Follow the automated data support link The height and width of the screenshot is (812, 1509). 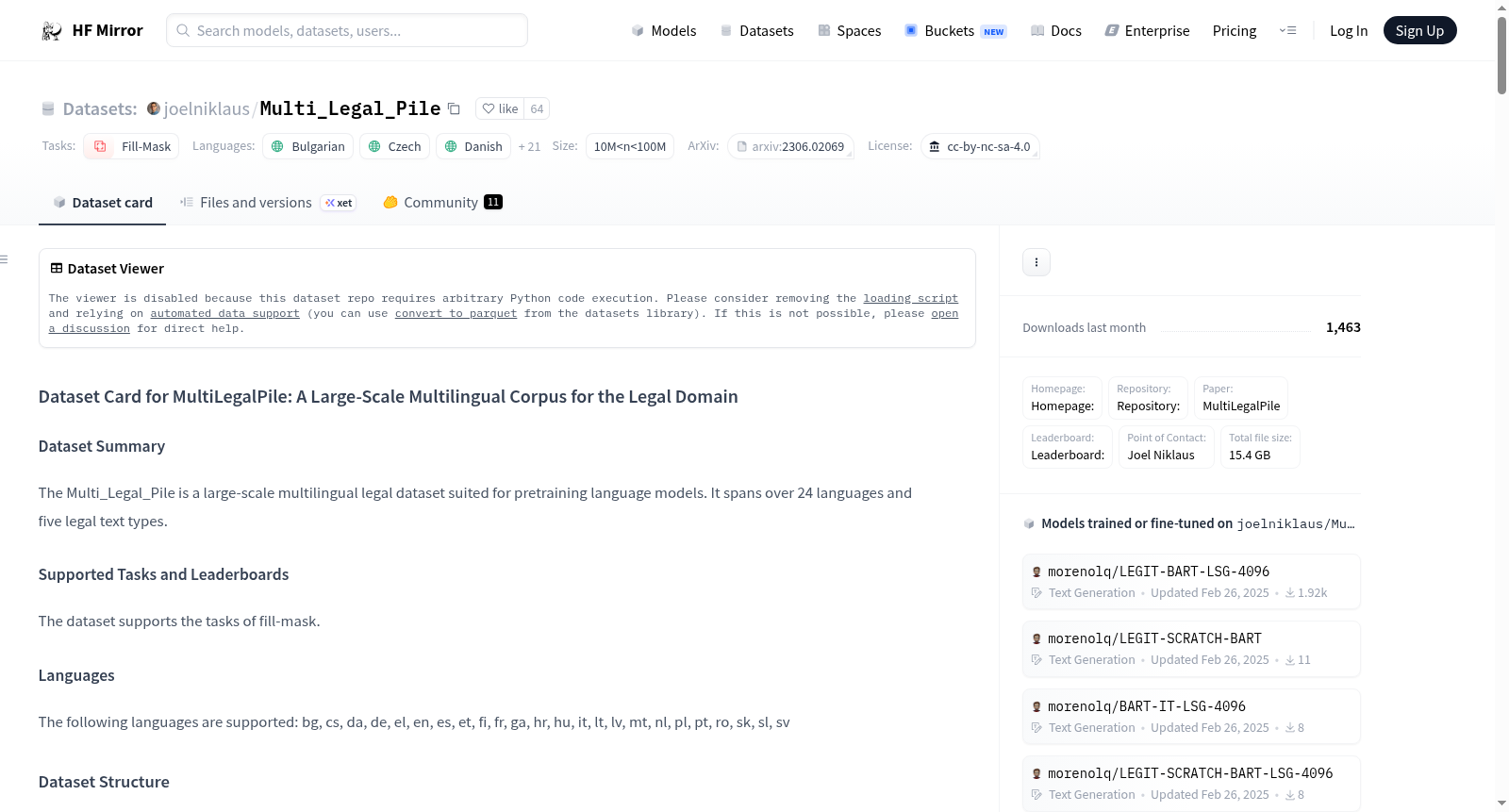point(224,313)
